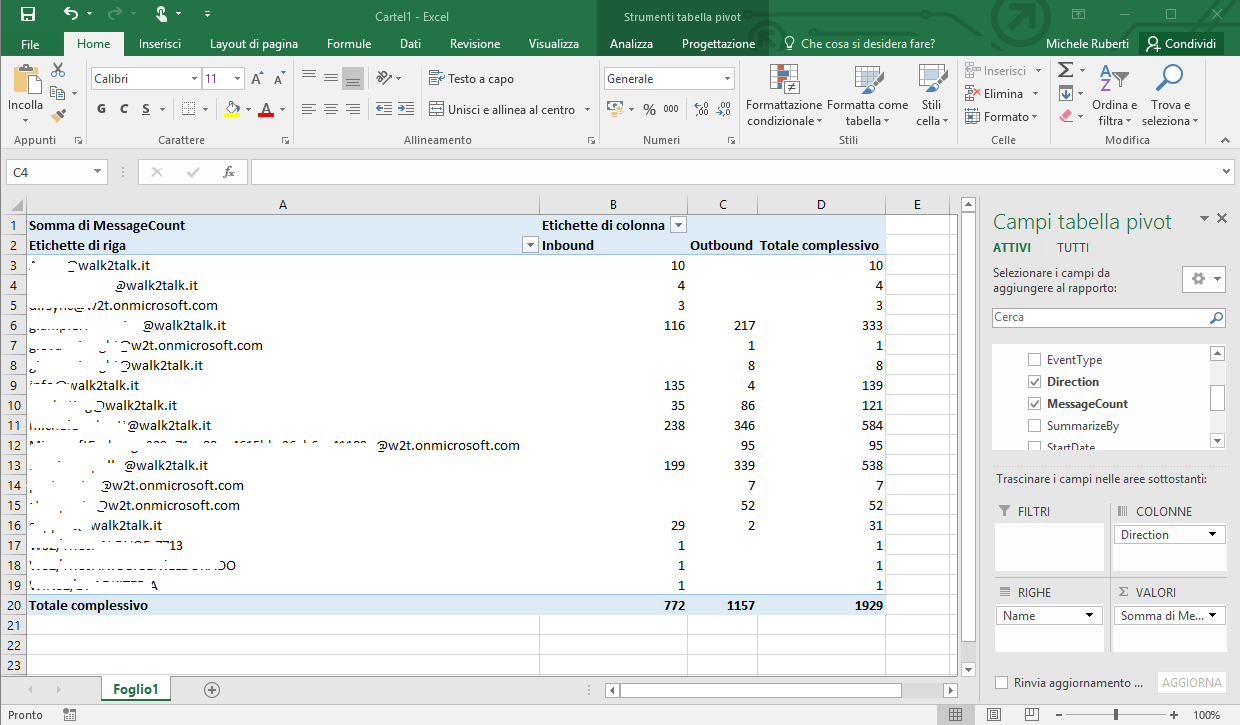Check the SummarizeBy field

coord(1035,426)
